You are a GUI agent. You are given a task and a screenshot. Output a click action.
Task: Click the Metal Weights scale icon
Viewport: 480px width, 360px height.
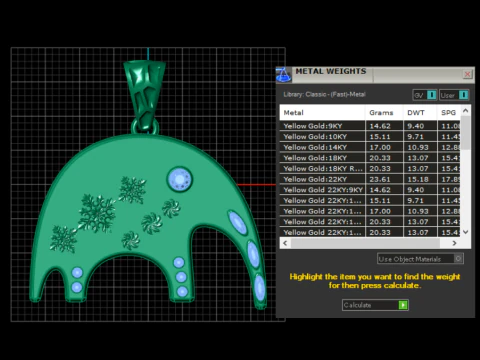[x=283, y=75]
